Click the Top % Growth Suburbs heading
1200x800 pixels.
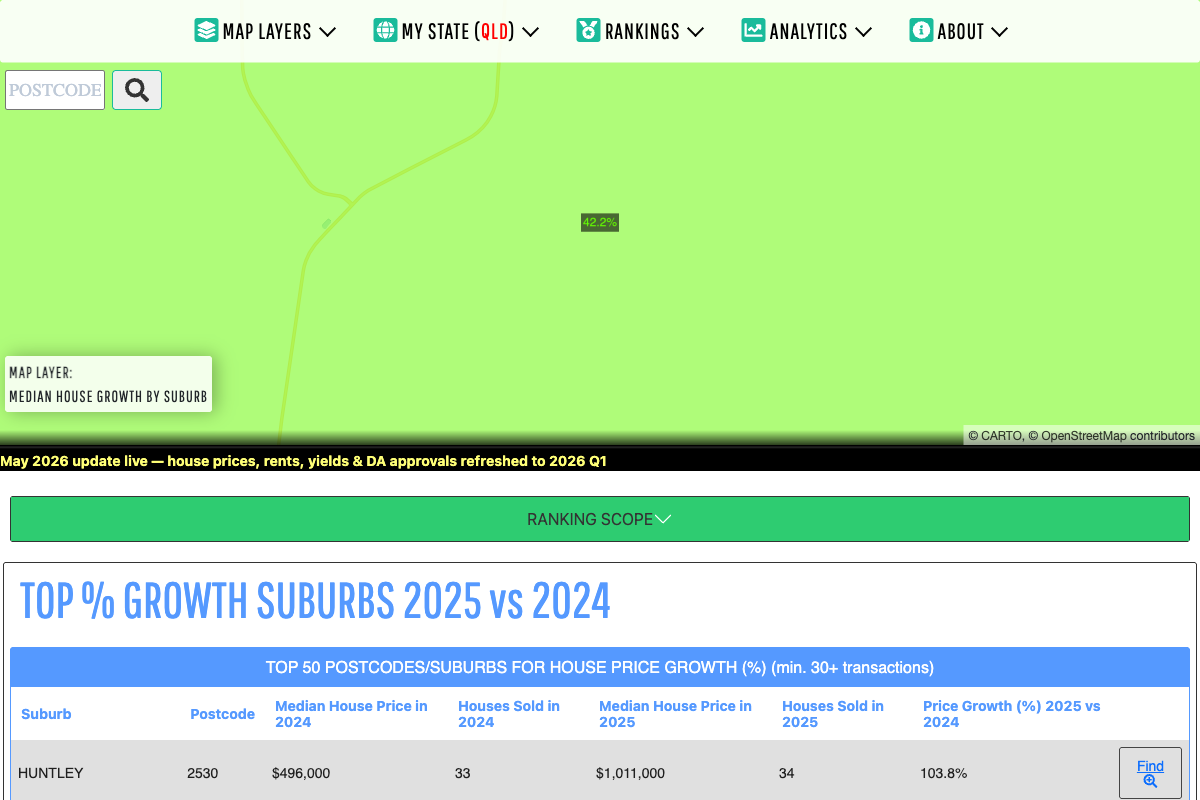pos(315,601)
